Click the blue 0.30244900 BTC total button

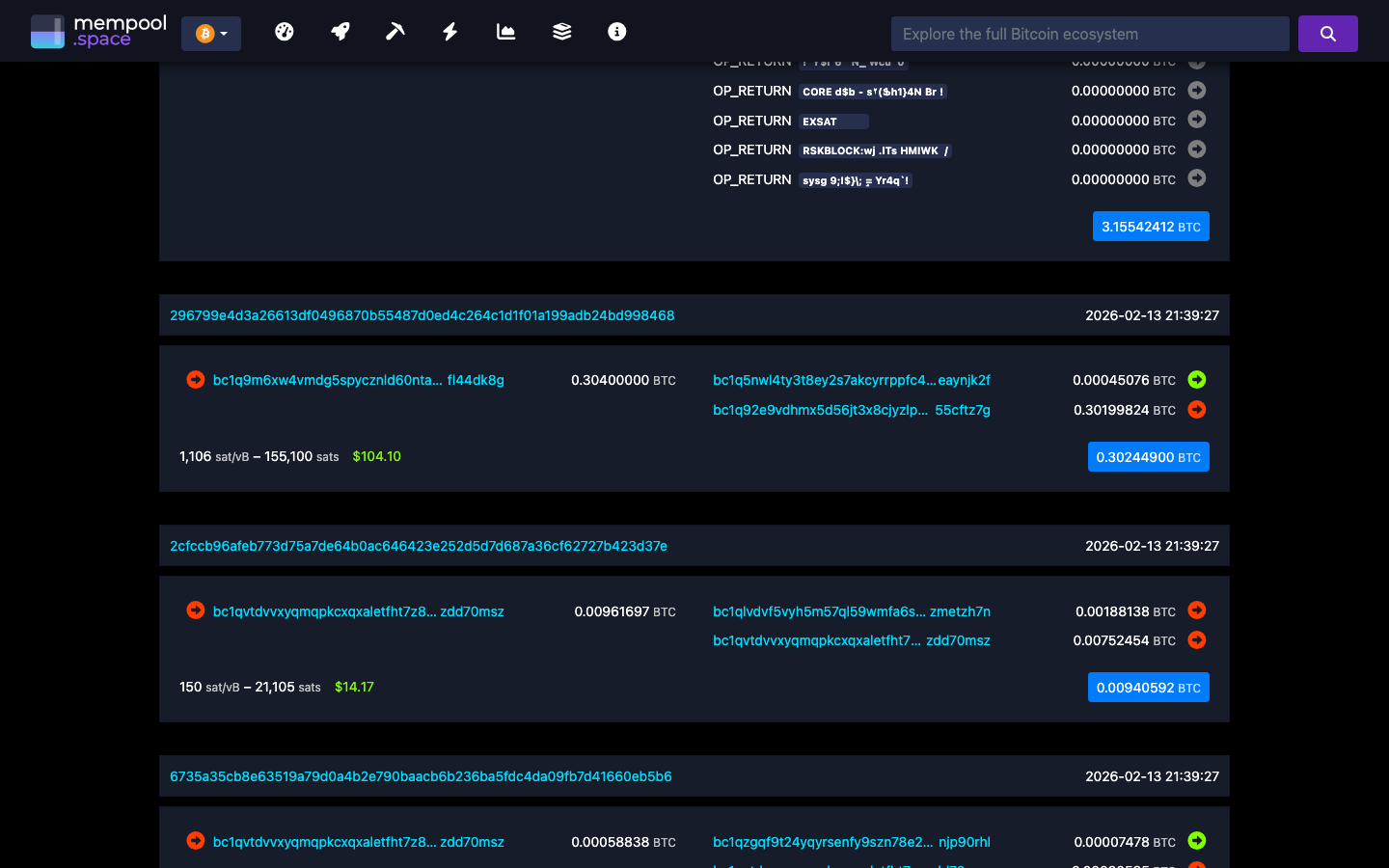tap(1148, 456)
